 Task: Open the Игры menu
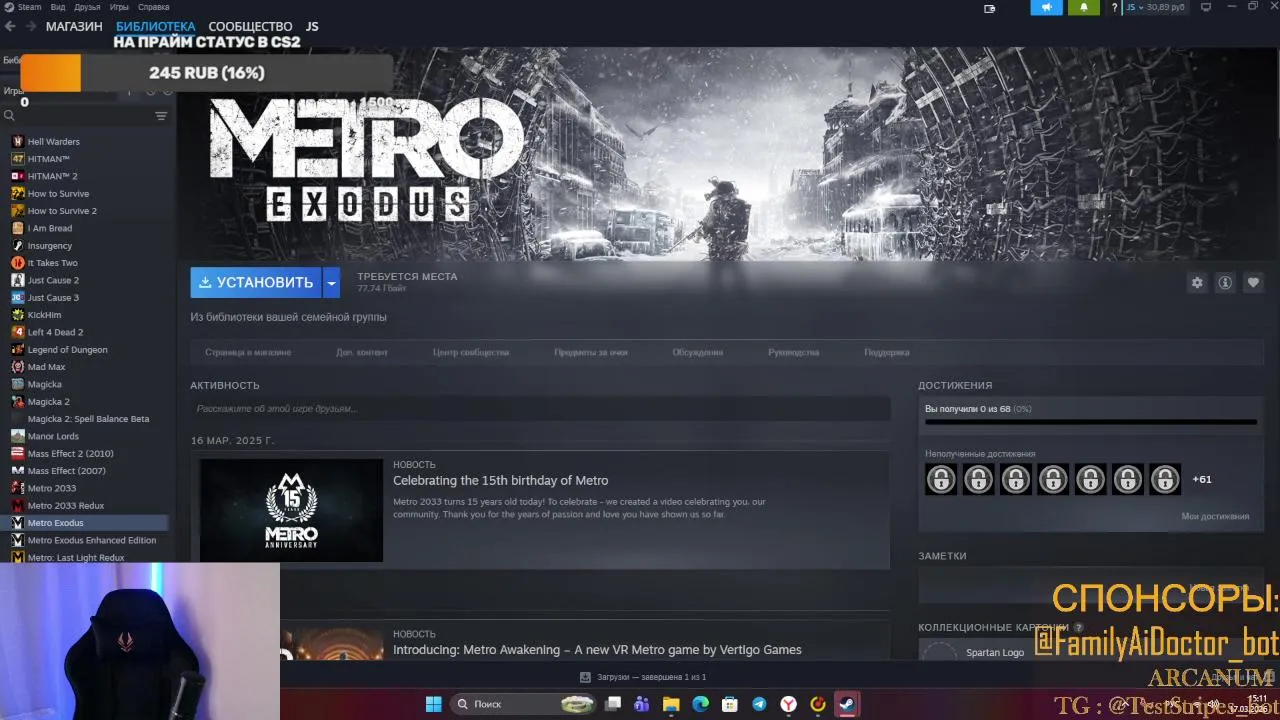119,7
